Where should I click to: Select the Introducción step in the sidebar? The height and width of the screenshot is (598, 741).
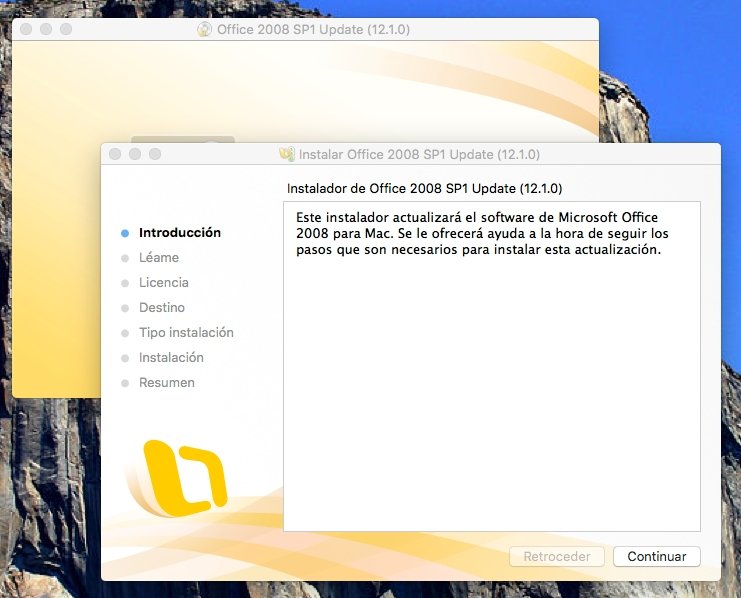coord(180,233)
